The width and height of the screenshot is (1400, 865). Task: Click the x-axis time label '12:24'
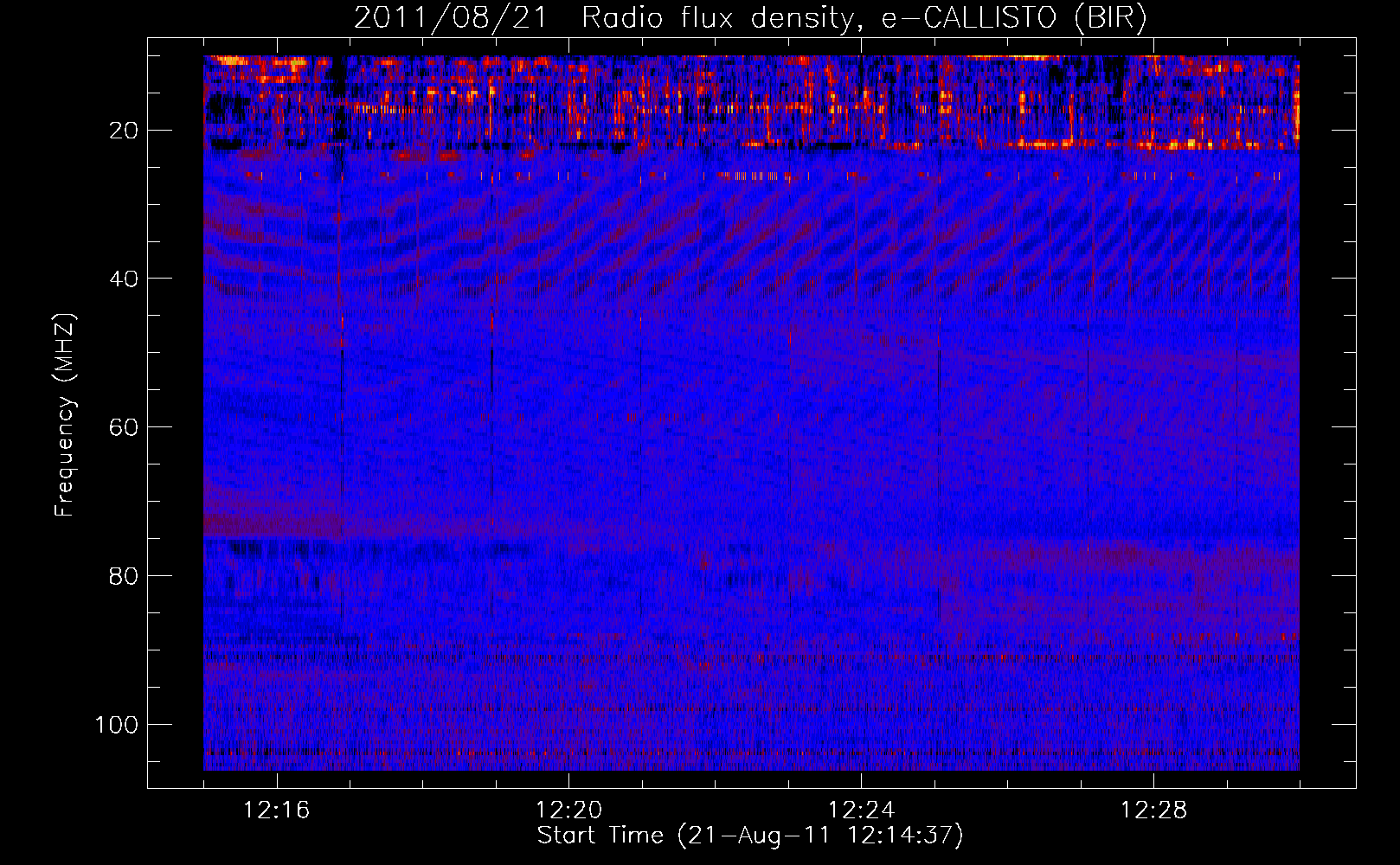(x=861, y=811)
